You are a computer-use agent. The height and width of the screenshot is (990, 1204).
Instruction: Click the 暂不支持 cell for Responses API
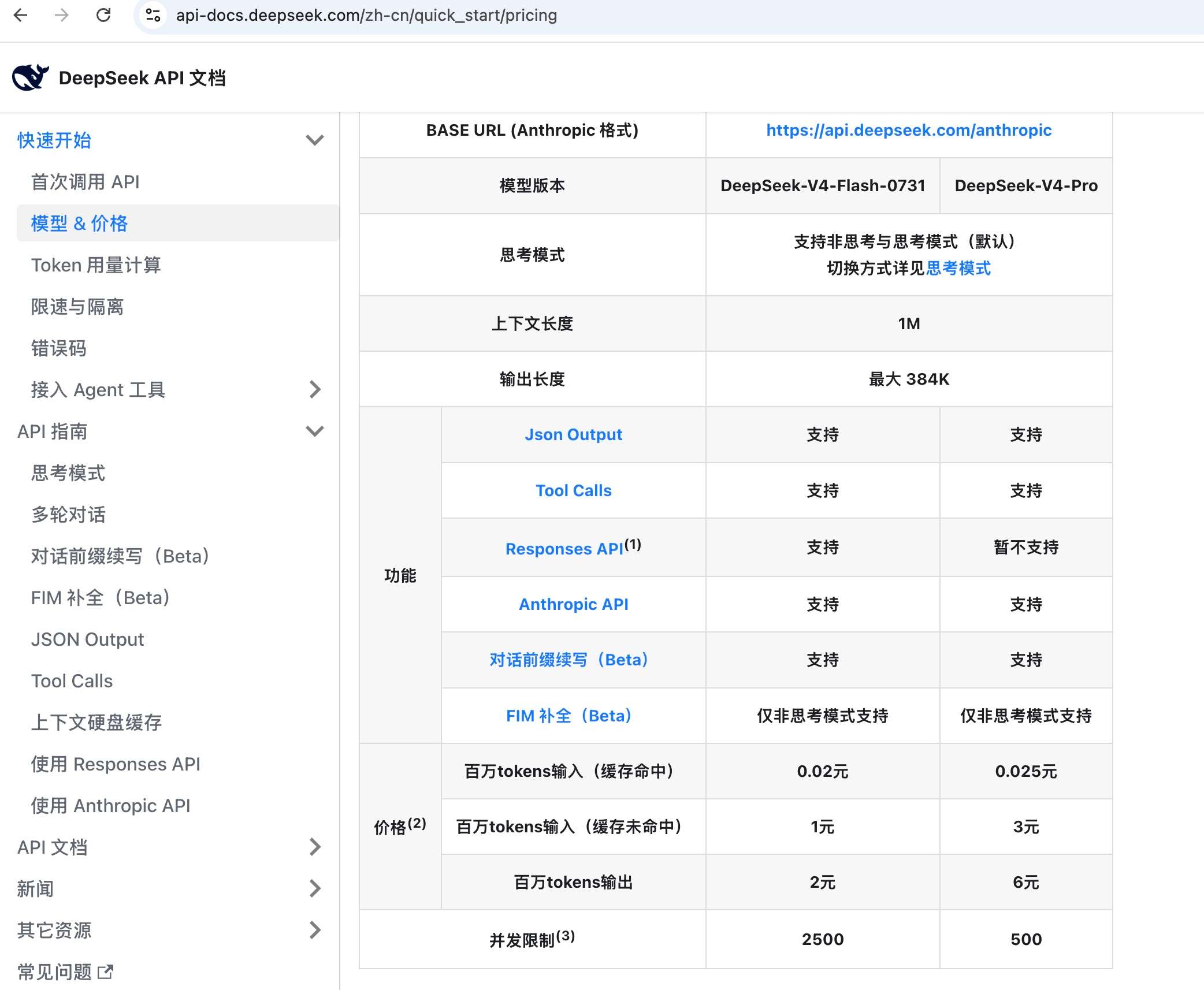1026,547
